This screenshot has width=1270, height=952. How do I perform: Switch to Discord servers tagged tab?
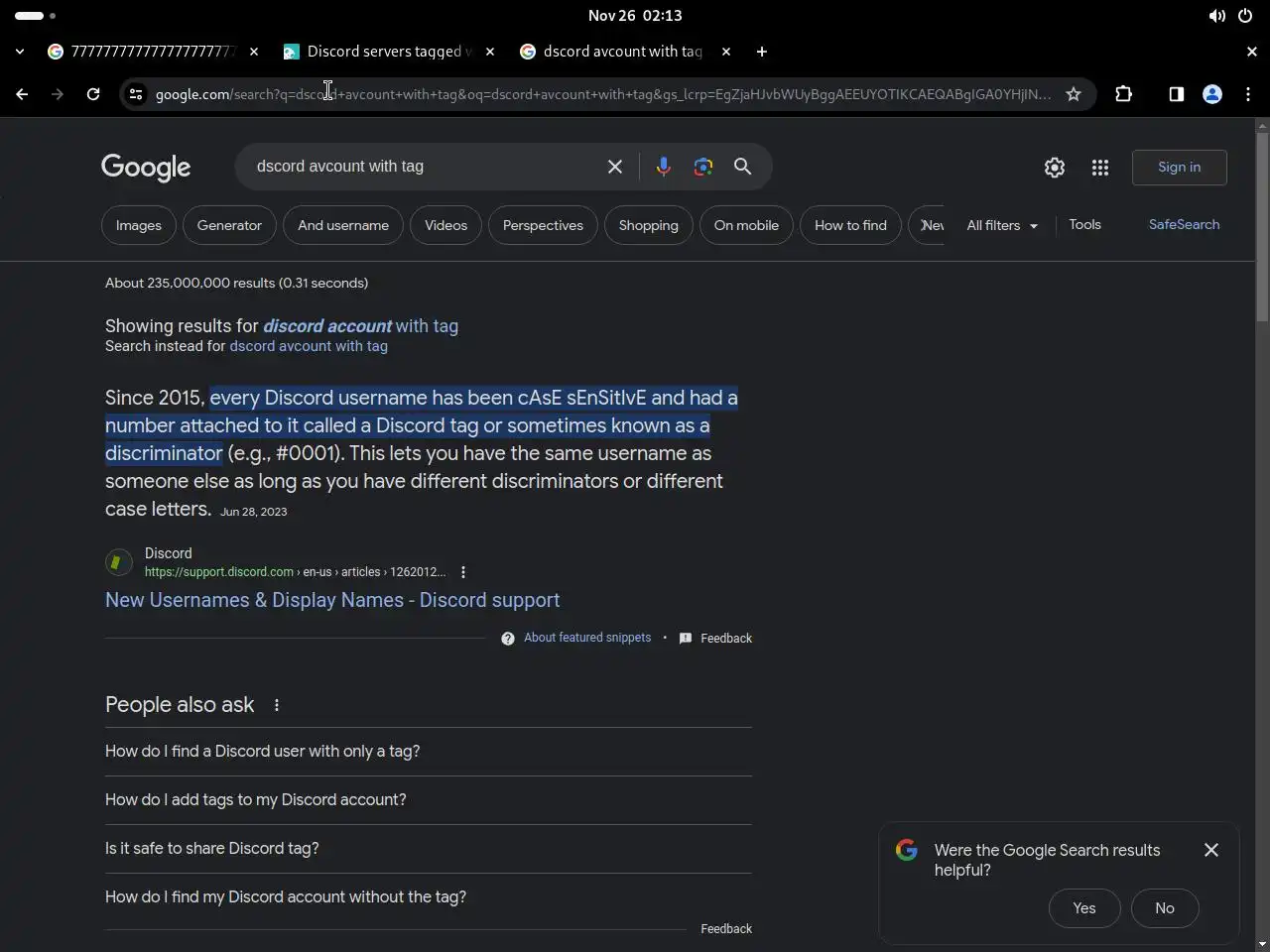(x=389, y=52)
